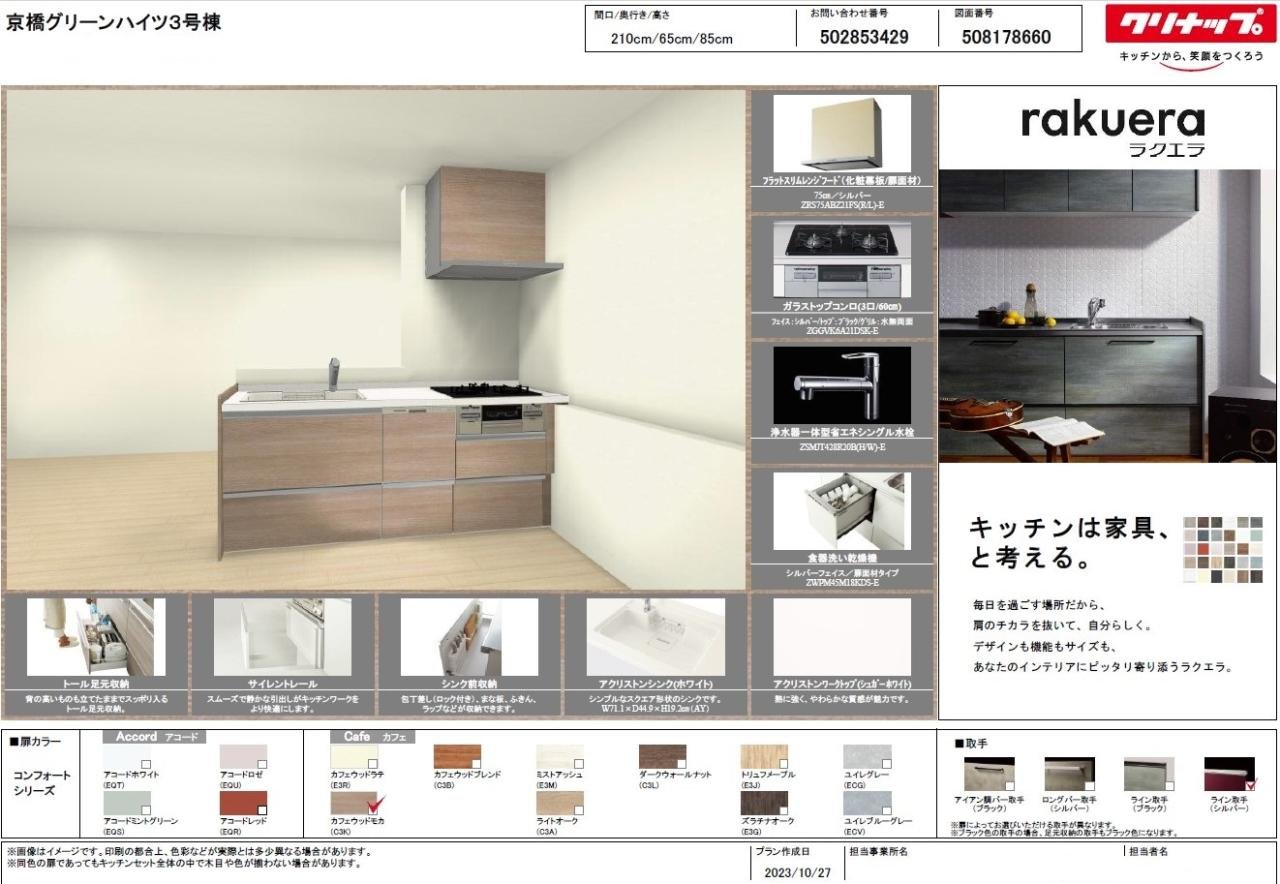Click the range hood model code ZRS75ABZ21FS(R/L)-E

point(843,205)
